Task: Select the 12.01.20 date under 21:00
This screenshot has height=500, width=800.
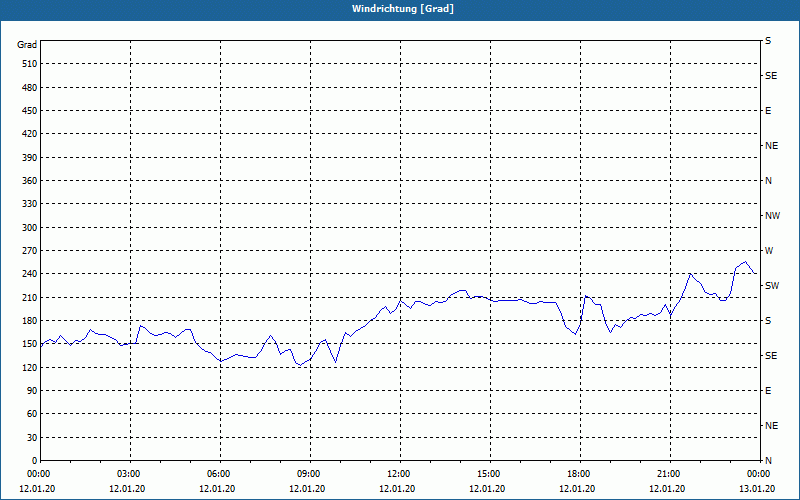Action: pos(667,489)
